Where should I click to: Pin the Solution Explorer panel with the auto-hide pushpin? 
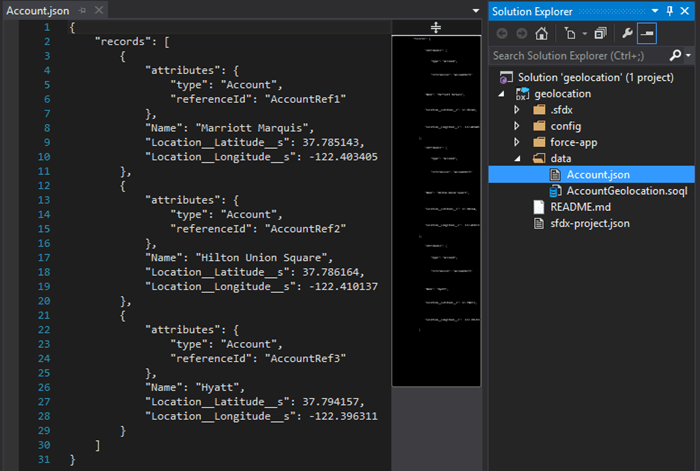pos(670,11)
